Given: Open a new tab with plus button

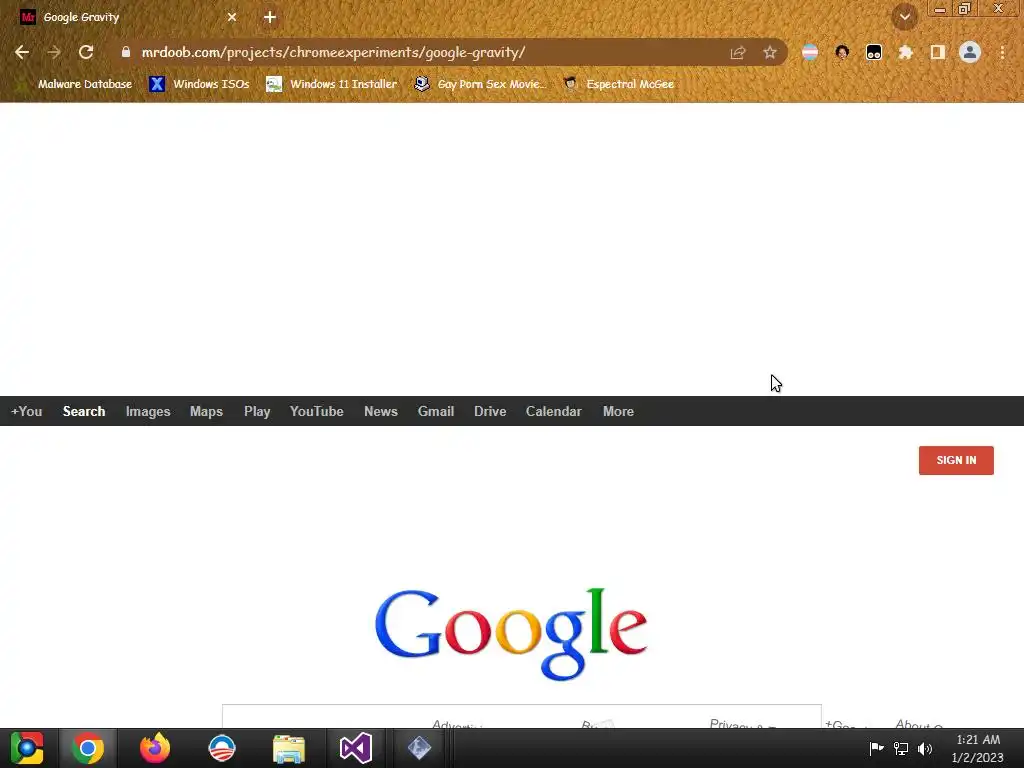Looking at the screenshot, I should click(270, 18).
